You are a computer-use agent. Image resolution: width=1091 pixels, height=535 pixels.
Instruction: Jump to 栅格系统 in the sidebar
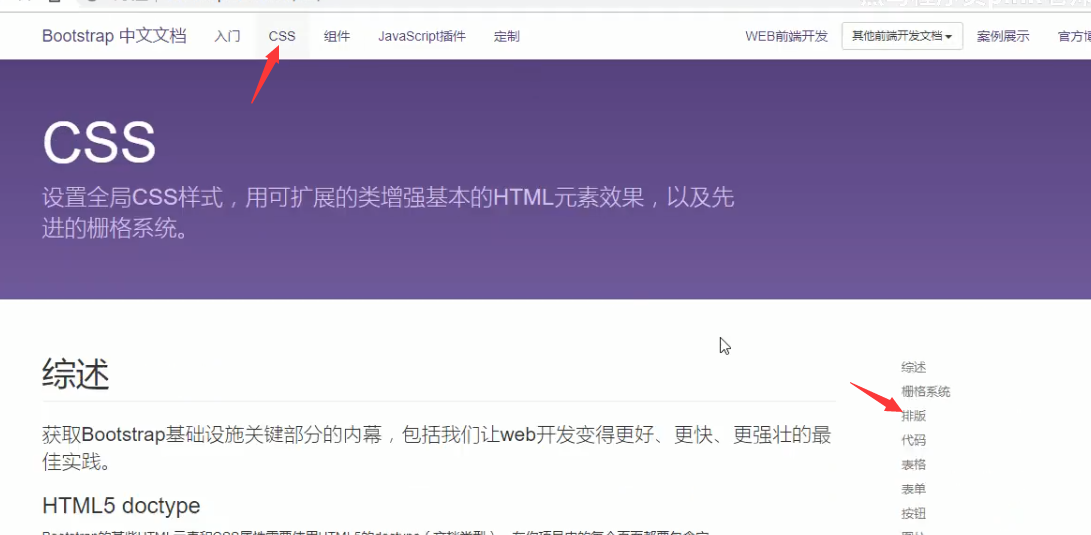(925, 392)
